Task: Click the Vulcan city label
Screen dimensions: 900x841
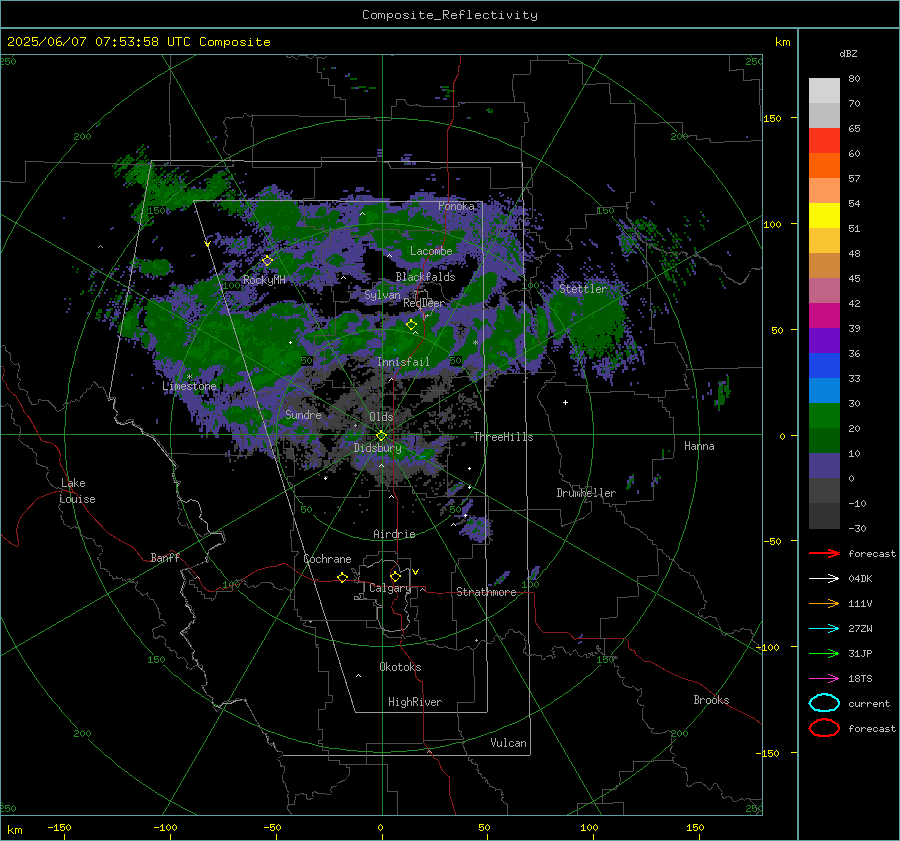Action: tap(508, 743)
